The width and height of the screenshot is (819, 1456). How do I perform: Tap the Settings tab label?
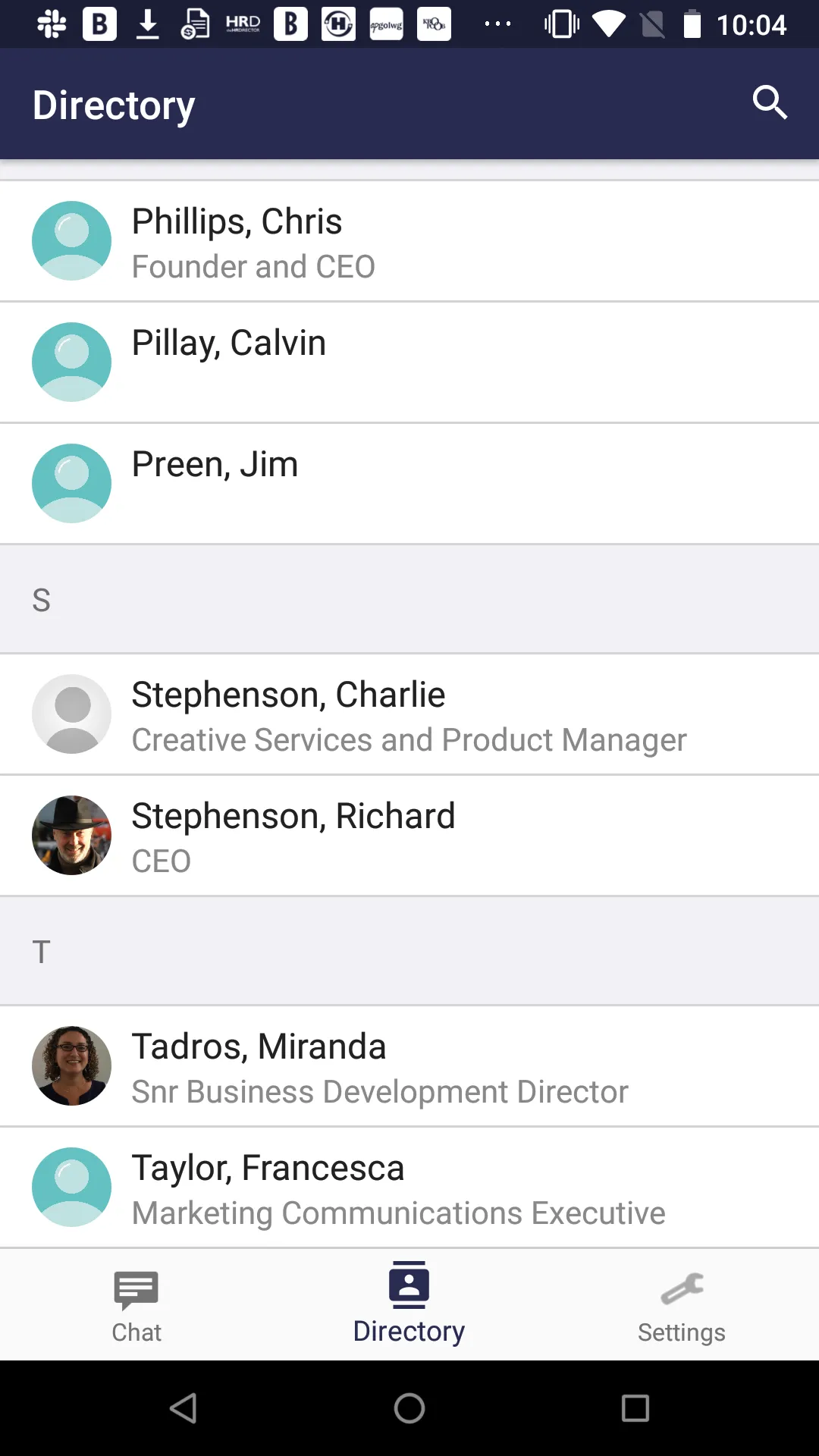[682, 1332]
